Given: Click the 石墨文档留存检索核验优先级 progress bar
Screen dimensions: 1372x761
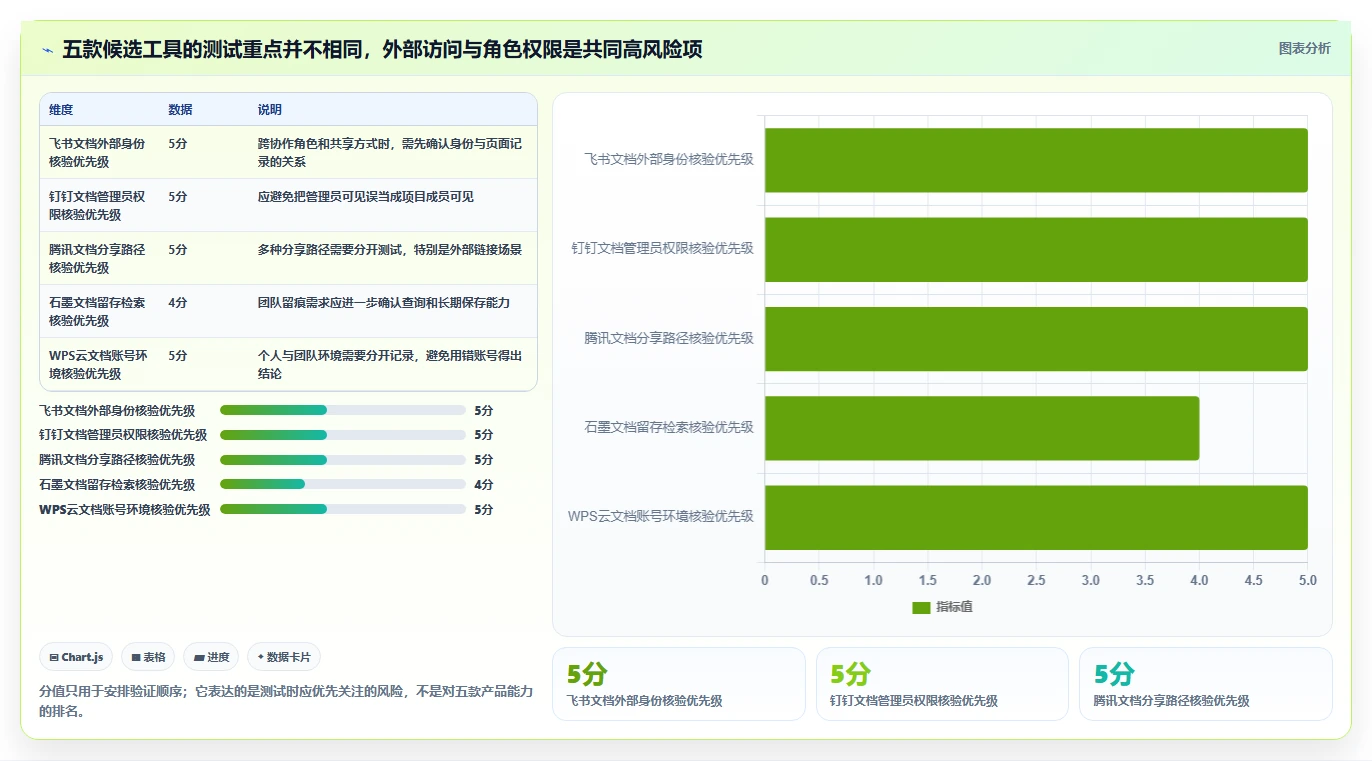Looking at the screenshot, I should pos(343,485).
